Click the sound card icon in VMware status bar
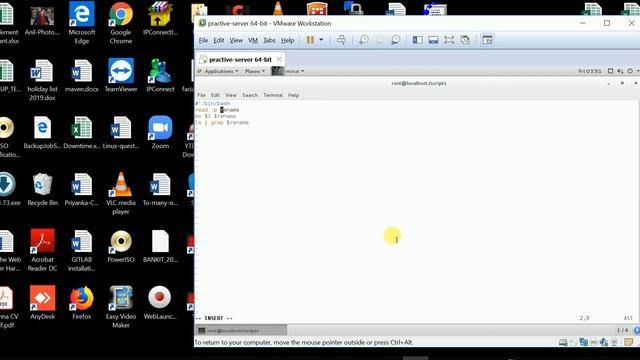The width and height of the screenshot is (640, 360). pyautogui.click(x=604, y=342)
